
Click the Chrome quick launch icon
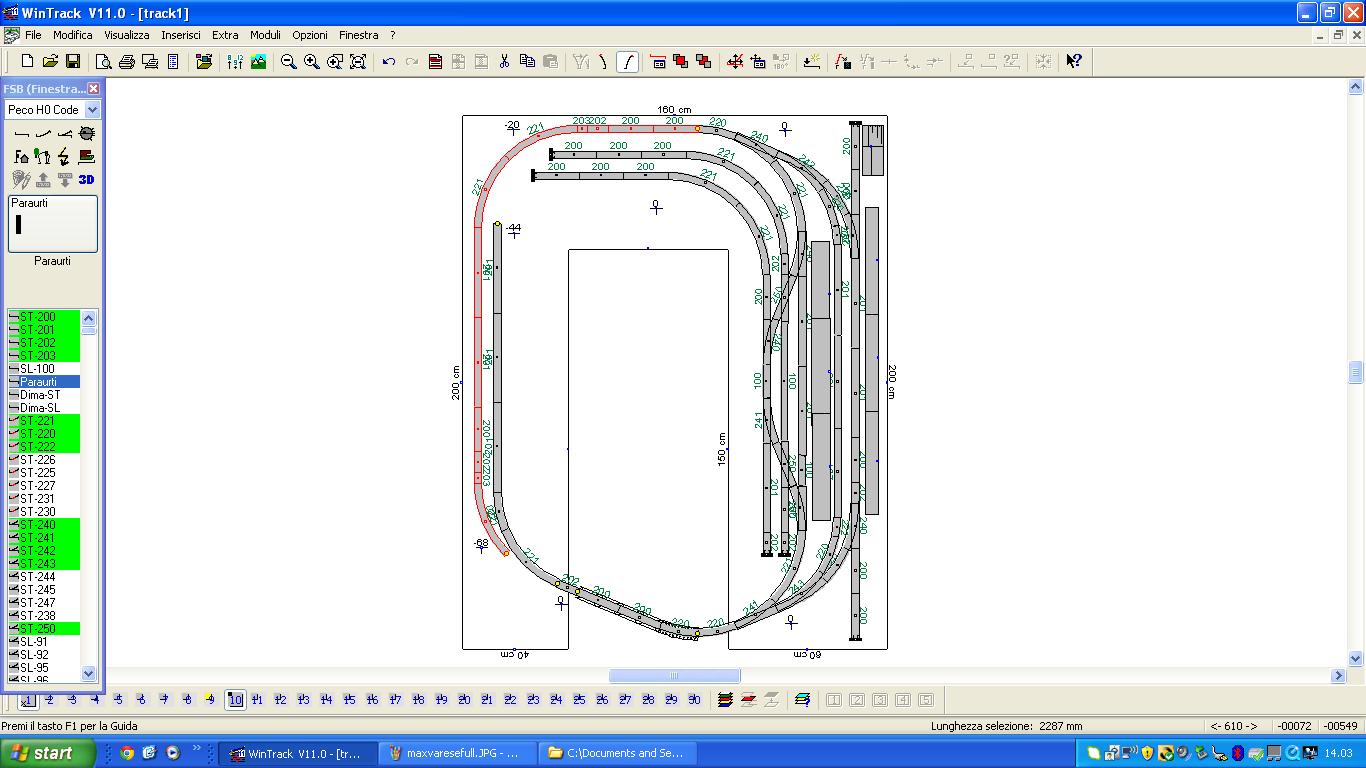[x=127, y=753]
